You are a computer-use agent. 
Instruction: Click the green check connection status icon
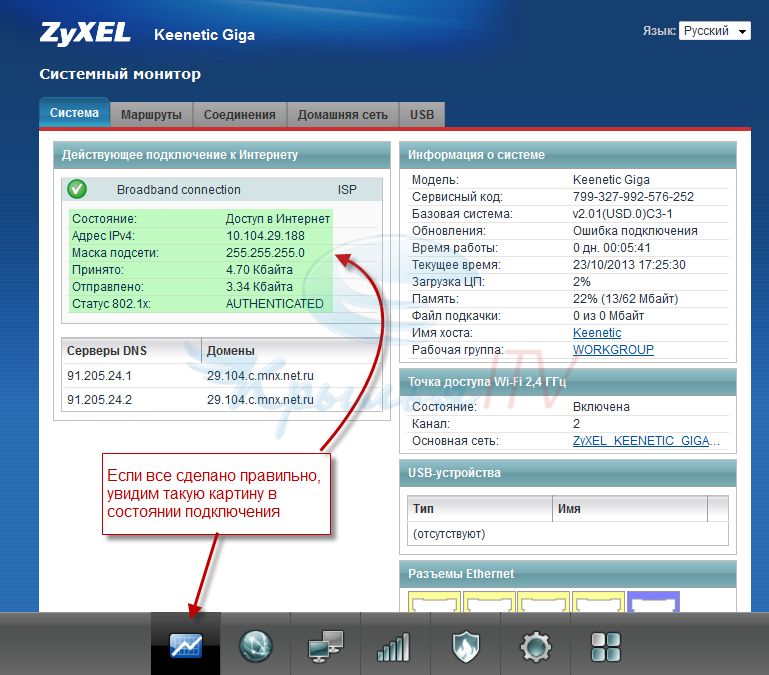77,189
